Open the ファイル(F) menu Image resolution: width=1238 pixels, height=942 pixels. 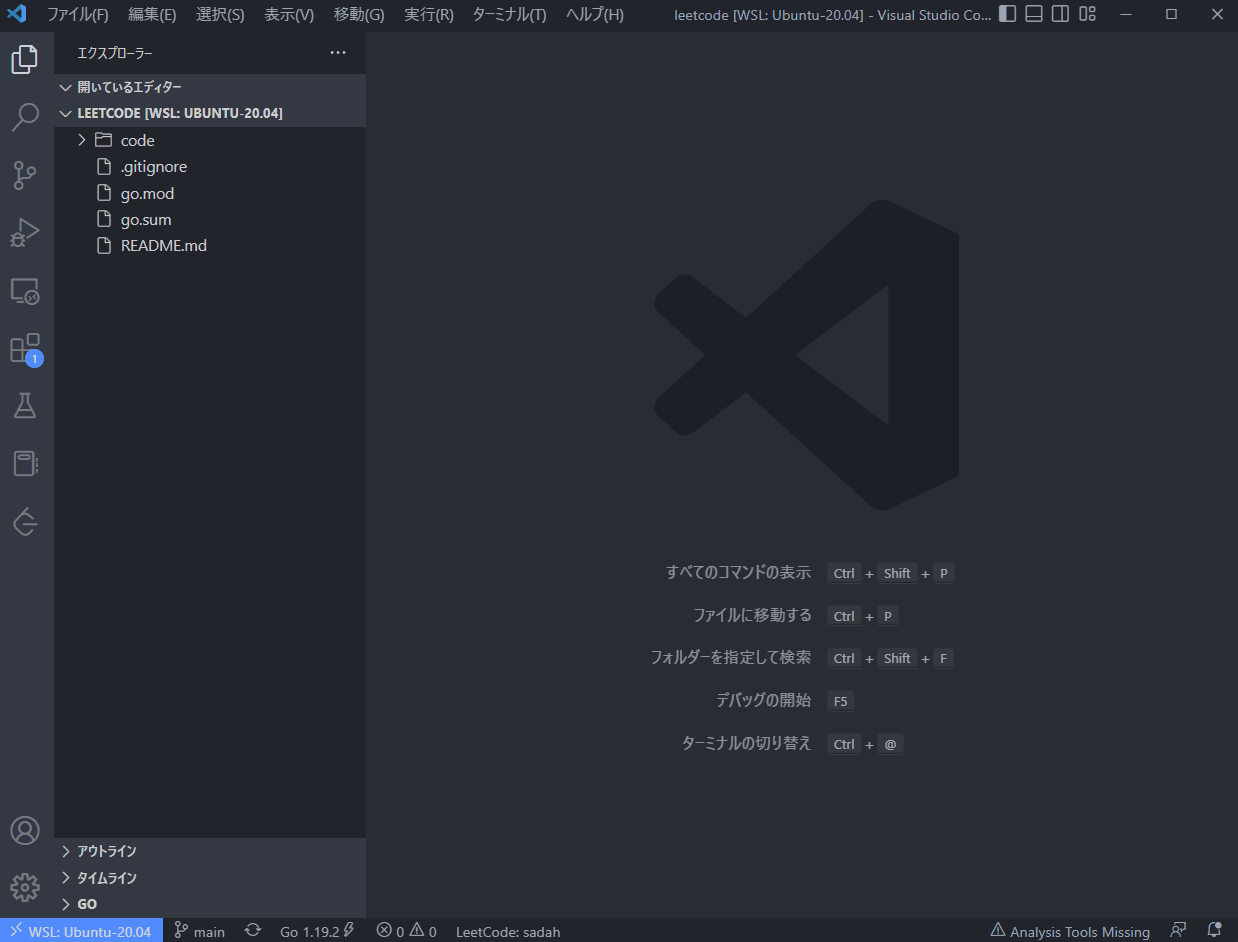point(78,14)
